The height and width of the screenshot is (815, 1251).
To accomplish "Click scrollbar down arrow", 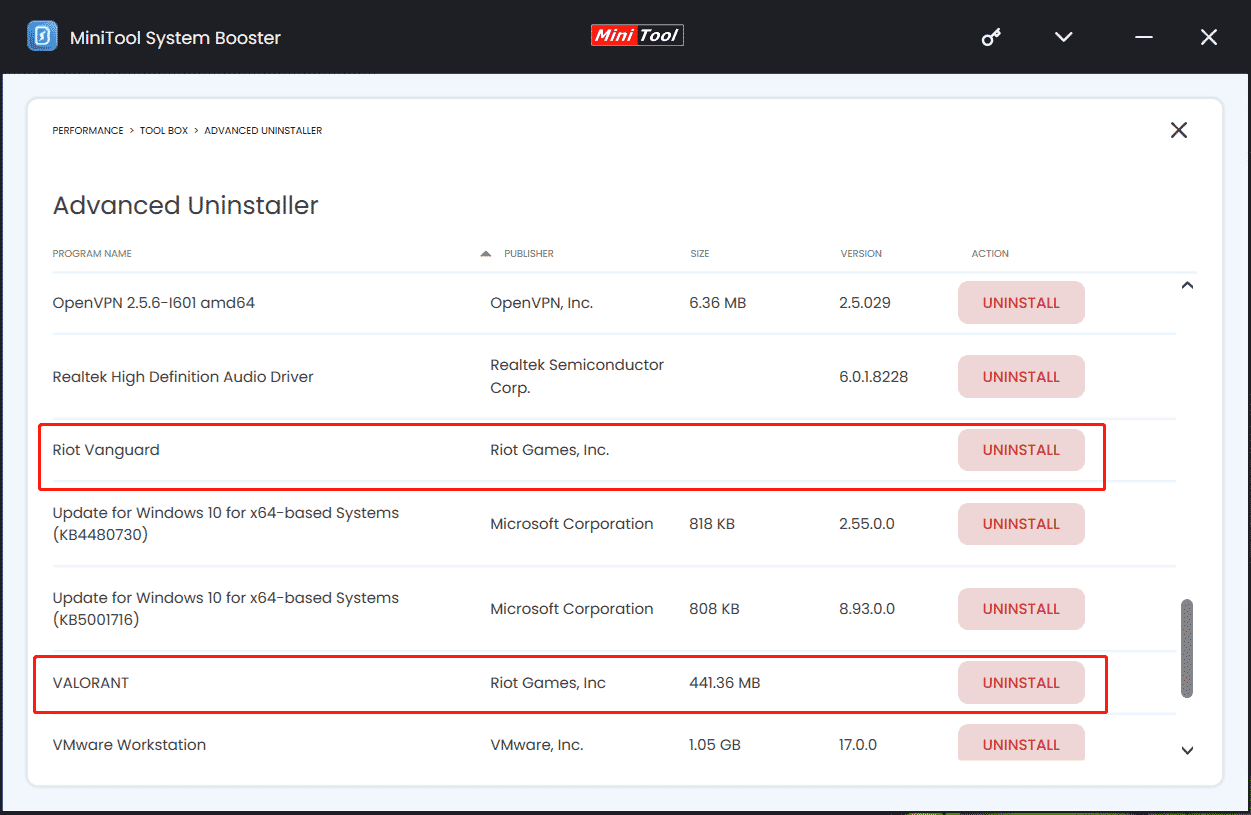I will [1187, 750].
